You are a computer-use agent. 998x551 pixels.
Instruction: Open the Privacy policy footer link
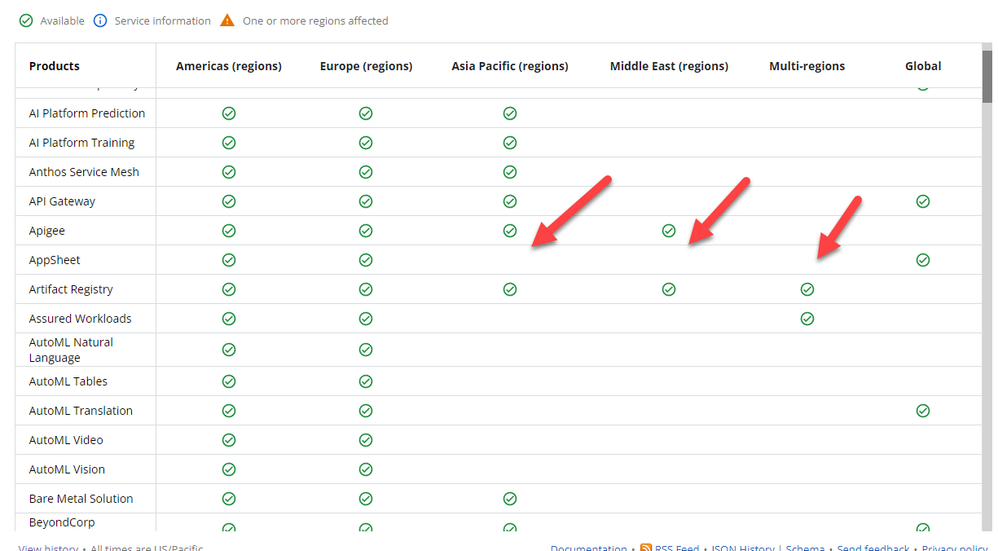tap(954, 547)
